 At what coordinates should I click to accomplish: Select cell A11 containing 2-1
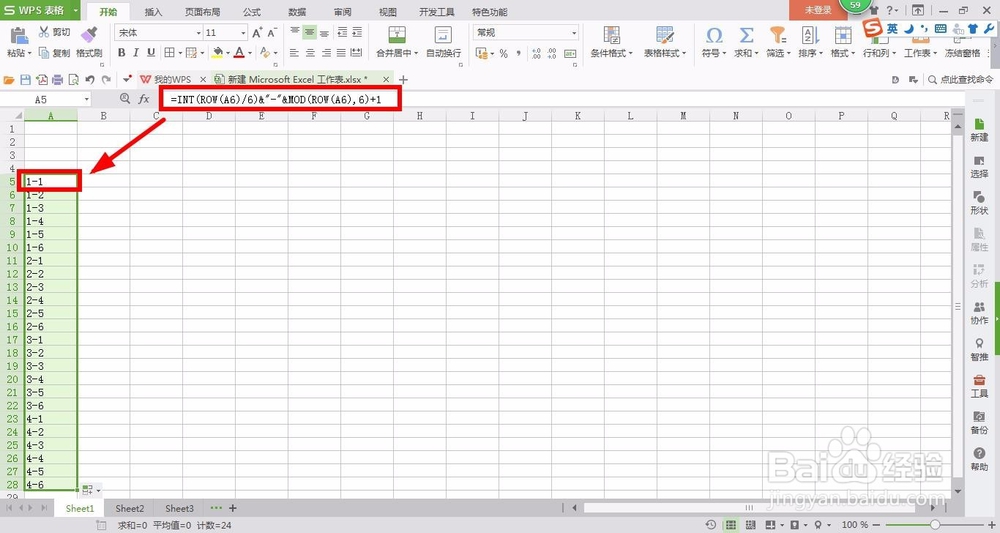[51, 261]
